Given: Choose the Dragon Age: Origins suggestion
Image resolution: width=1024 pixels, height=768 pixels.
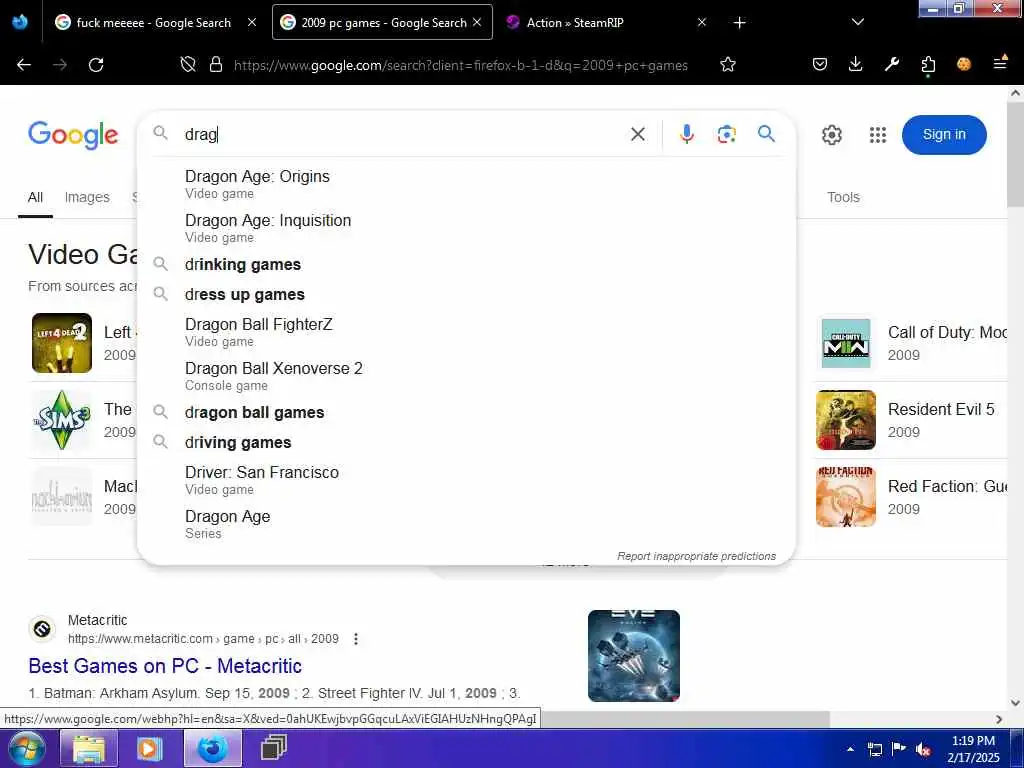Looking at the screenshot, I should click(x=466, y=184).
